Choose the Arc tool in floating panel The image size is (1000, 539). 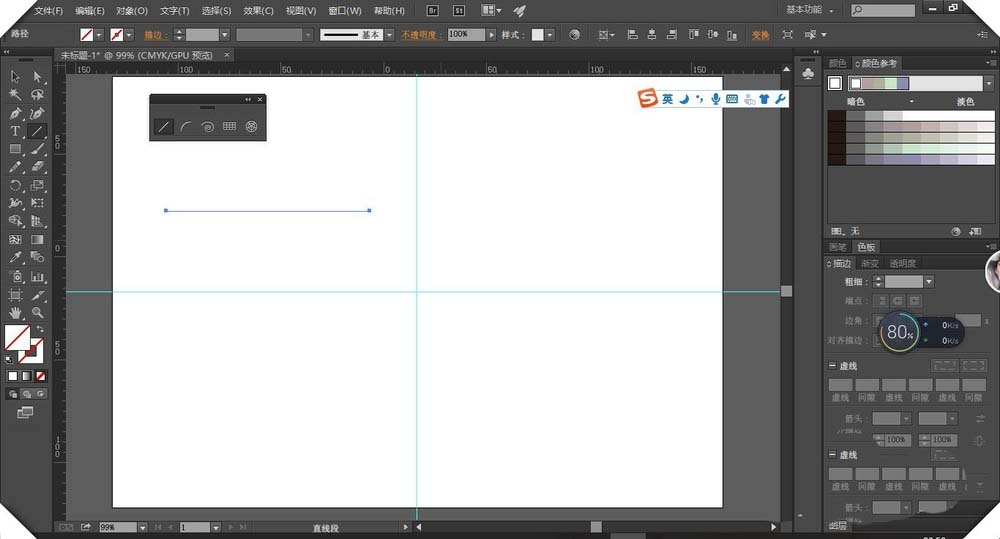(x=186, y=127)
